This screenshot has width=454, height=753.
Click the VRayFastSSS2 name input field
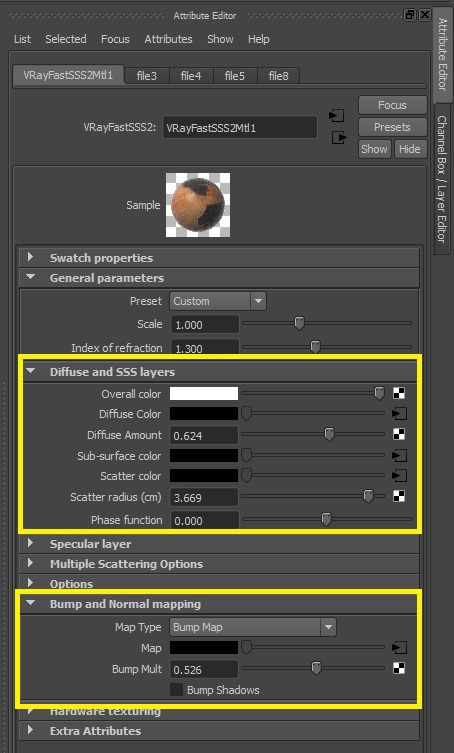[x=240, y=128]
